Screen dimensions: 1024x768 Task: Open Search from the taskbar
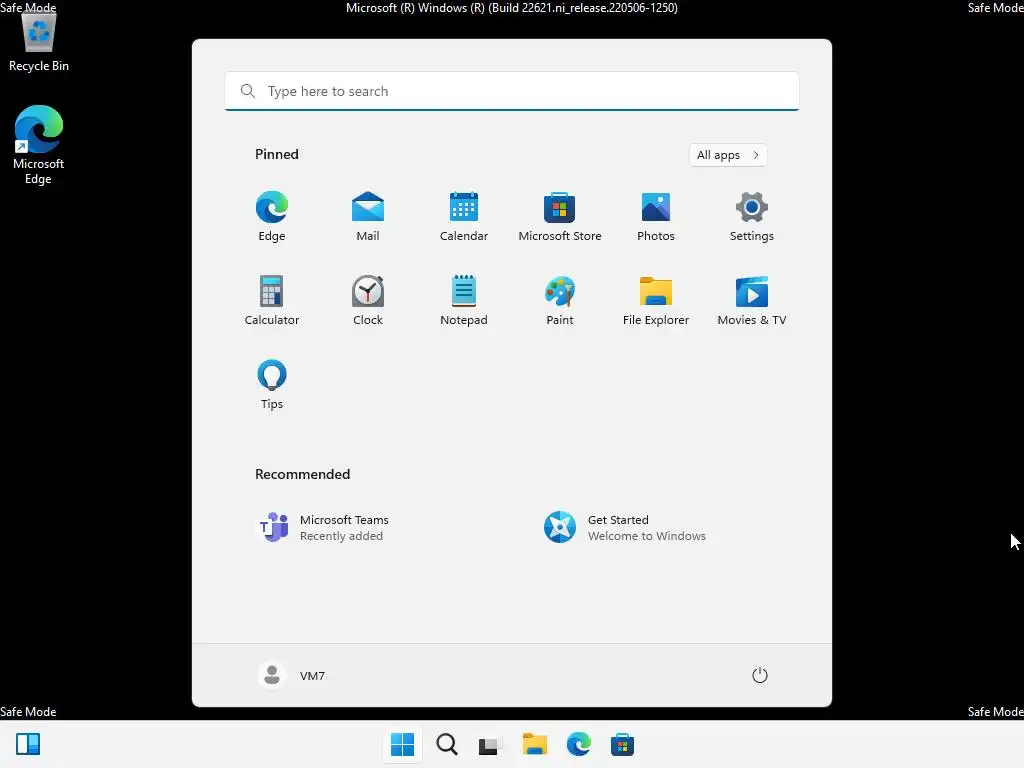pyautogui.click(x=447, y=744)
